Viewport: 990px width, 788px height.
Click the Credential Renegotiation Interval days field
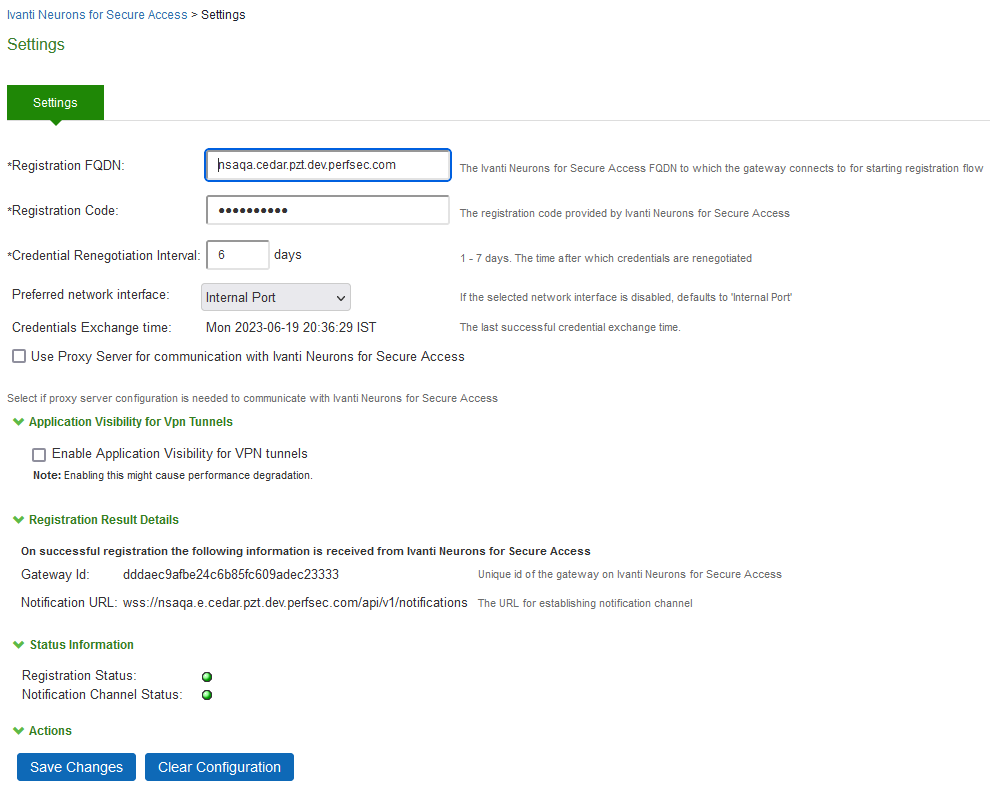coord(237,255)
